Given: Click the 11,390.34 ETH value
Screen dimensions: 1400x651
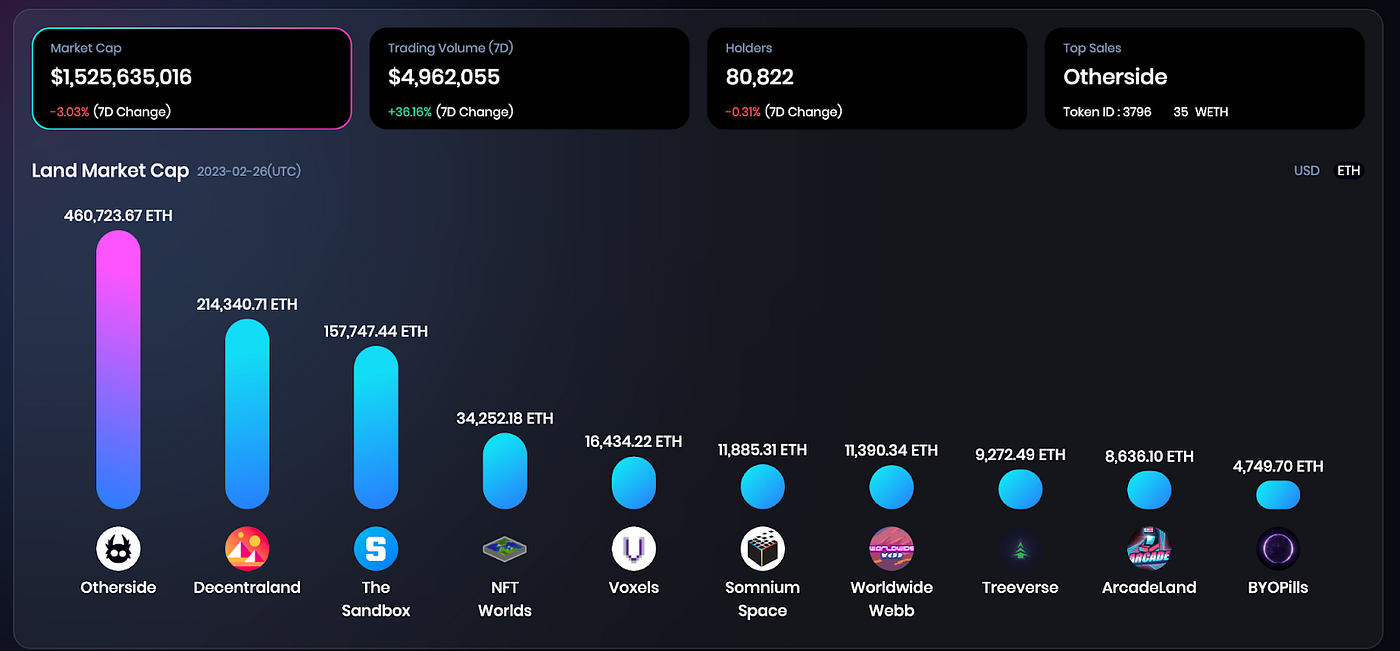Looking at the screenshot, I should click(892, 450).
